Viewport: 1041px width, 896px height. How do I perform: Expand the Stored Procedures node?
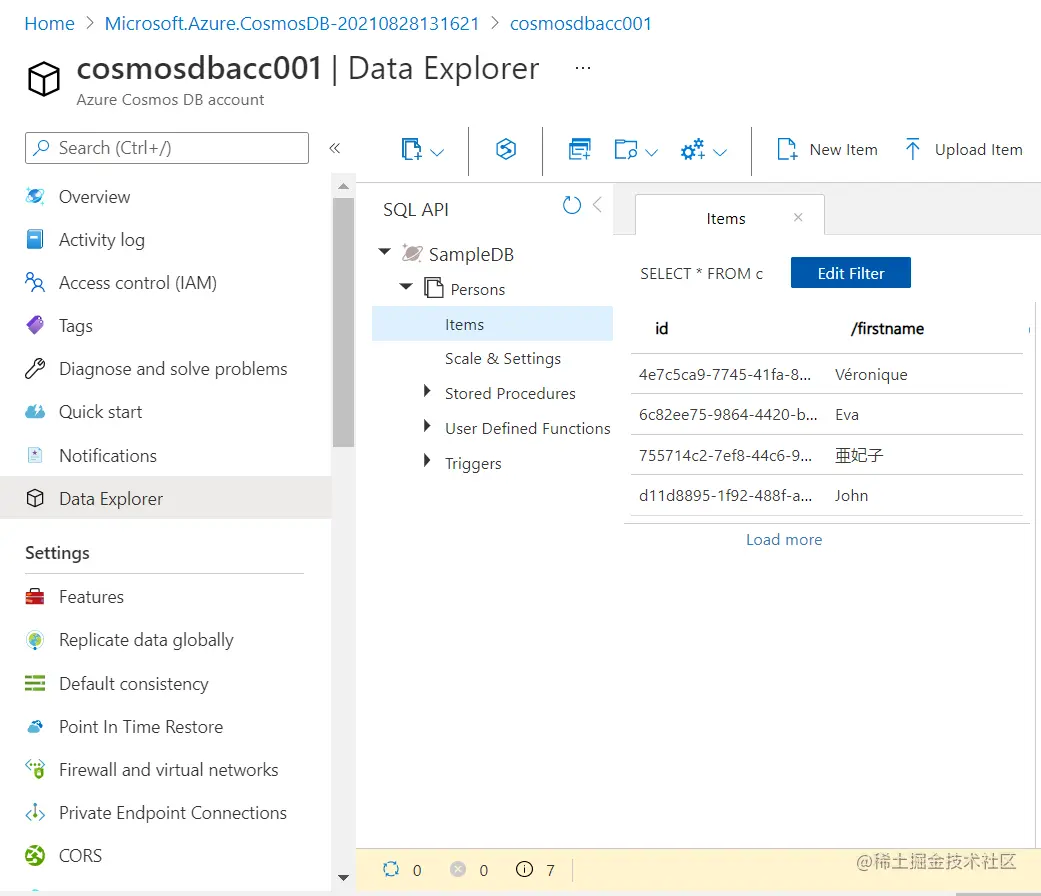pos(427,393)
